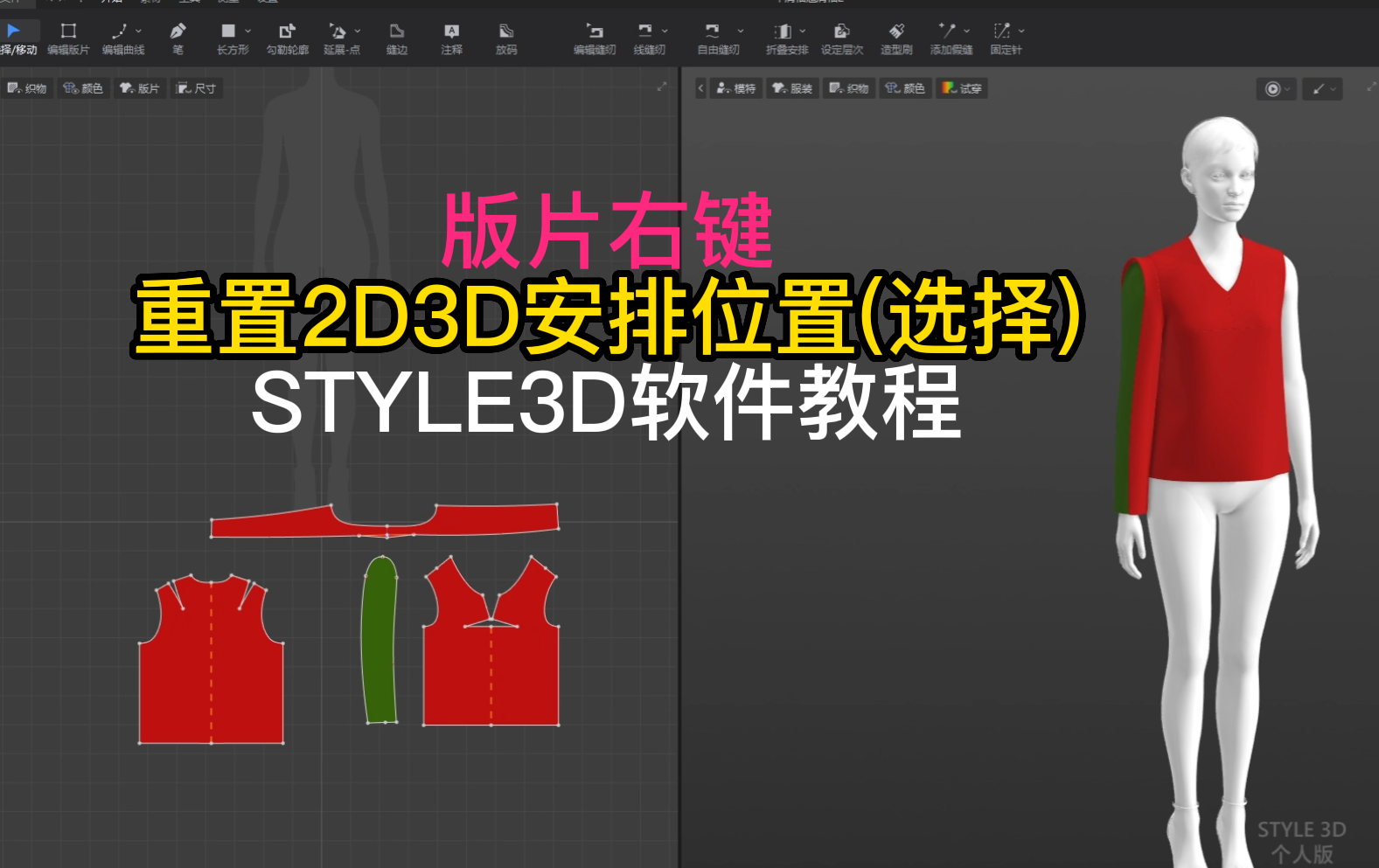Select the 线缝纫 line sewing tool
Viewport: 1379px width, 868px height.
(648, 39)
